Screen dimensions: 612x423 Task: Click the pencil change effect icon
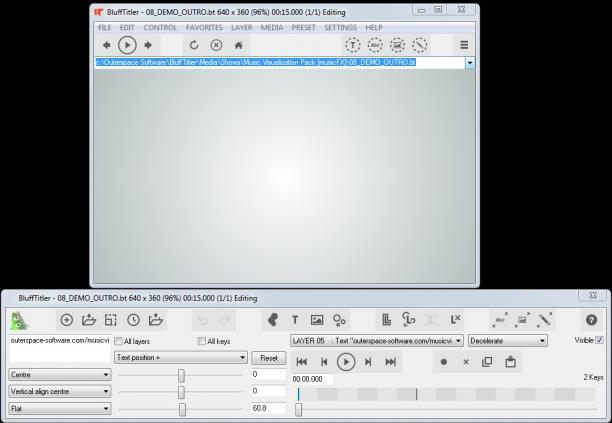click(x=544, y=320)
